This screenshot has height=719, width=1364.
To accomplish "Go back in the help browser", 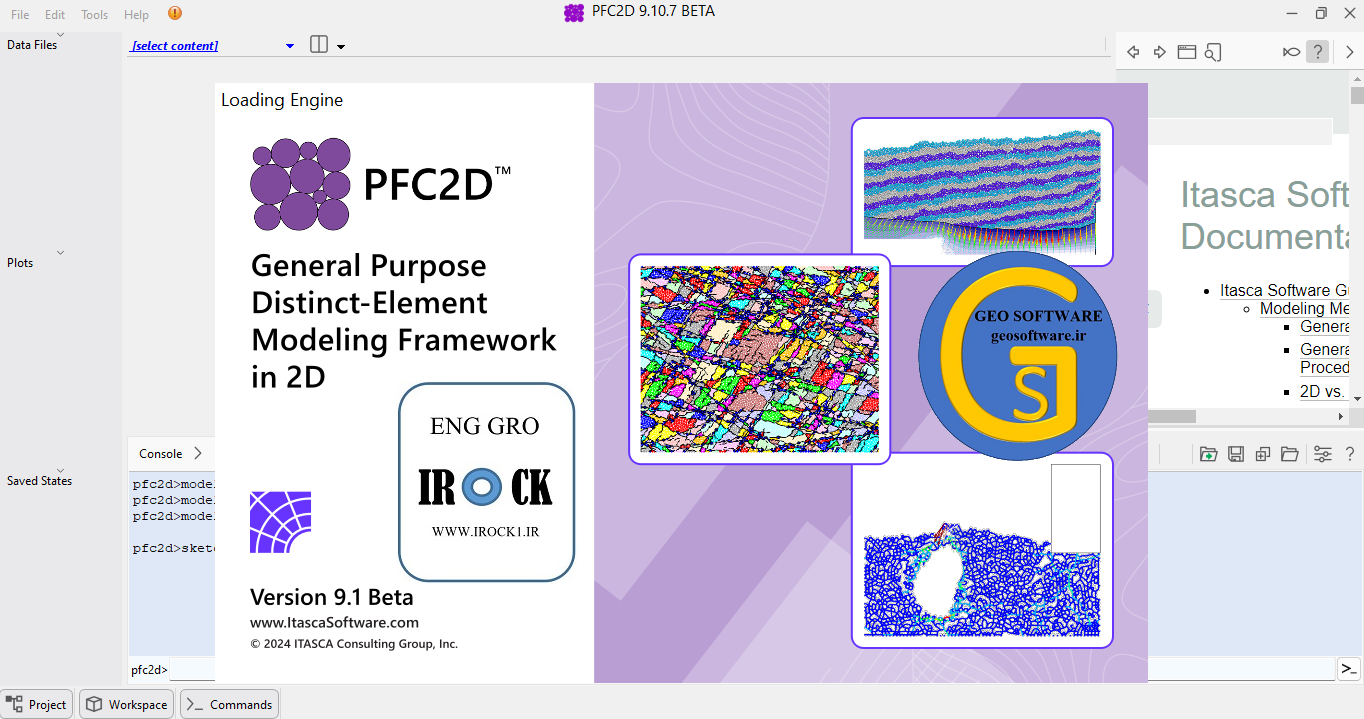I will (x=1133, y=52).
